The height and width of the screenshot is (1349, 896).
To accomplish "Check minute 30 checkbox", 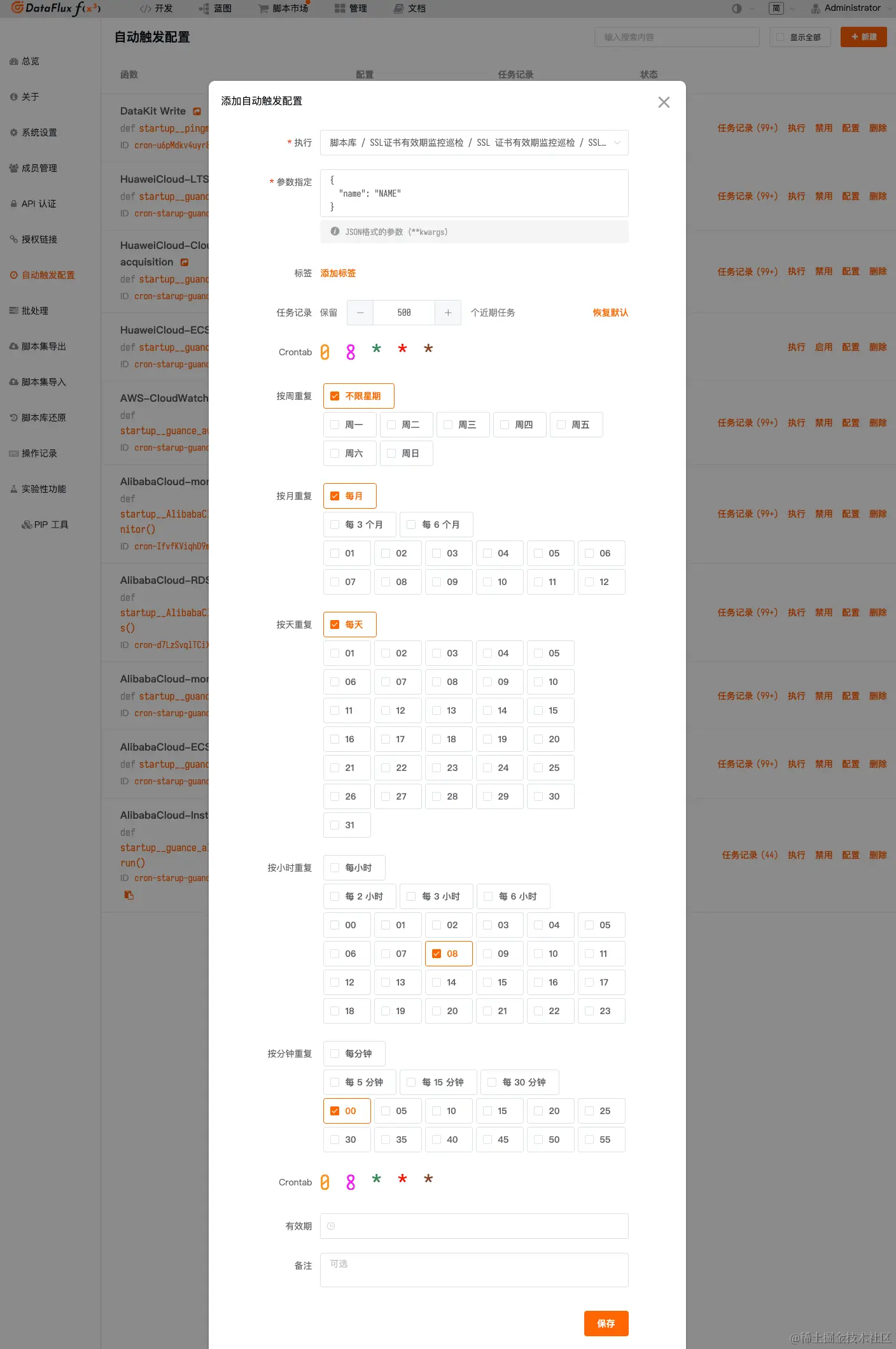I will tap(347, 1140).
